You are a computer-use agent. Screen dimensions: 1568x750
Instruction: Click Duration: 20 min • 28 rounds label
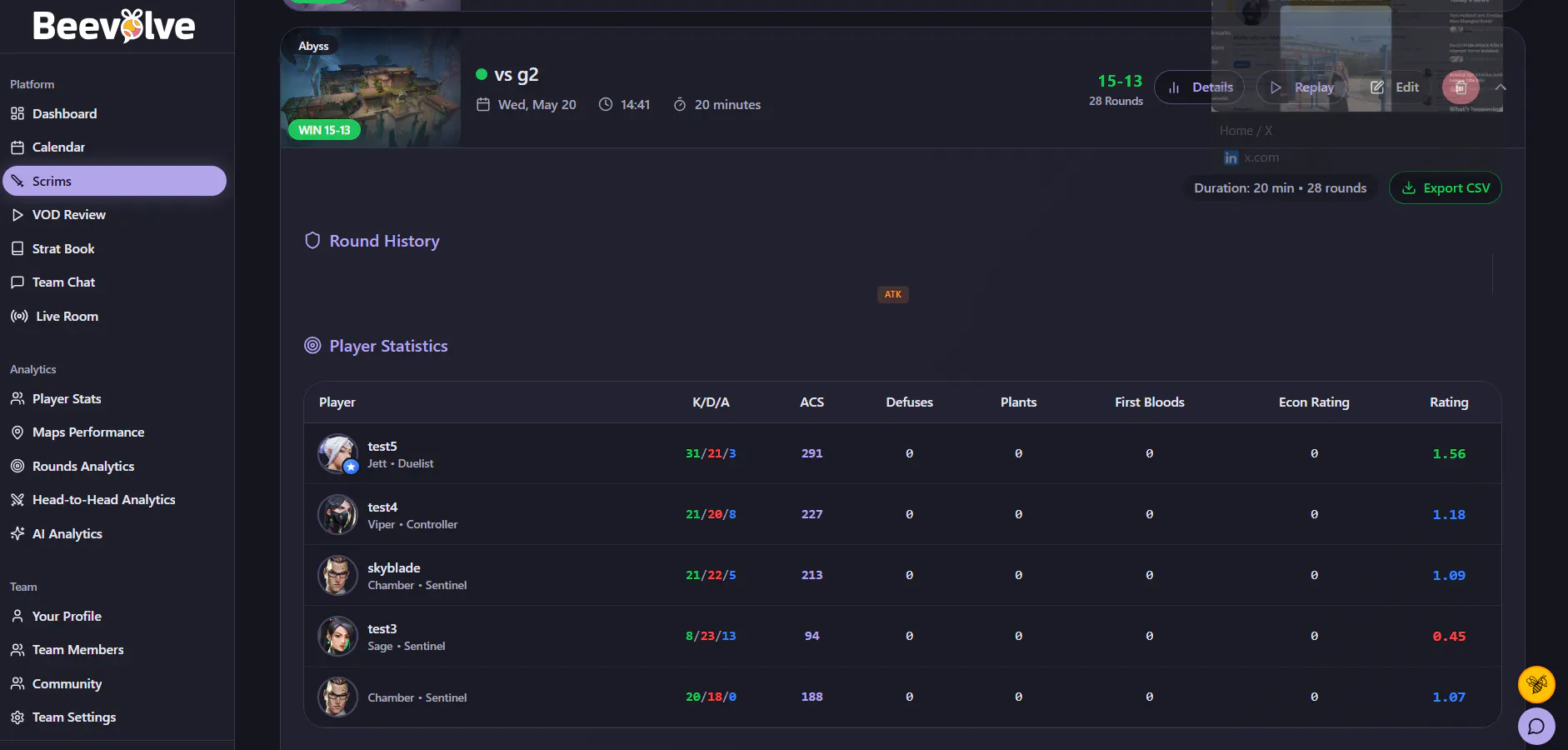(x=1281, y=188)
